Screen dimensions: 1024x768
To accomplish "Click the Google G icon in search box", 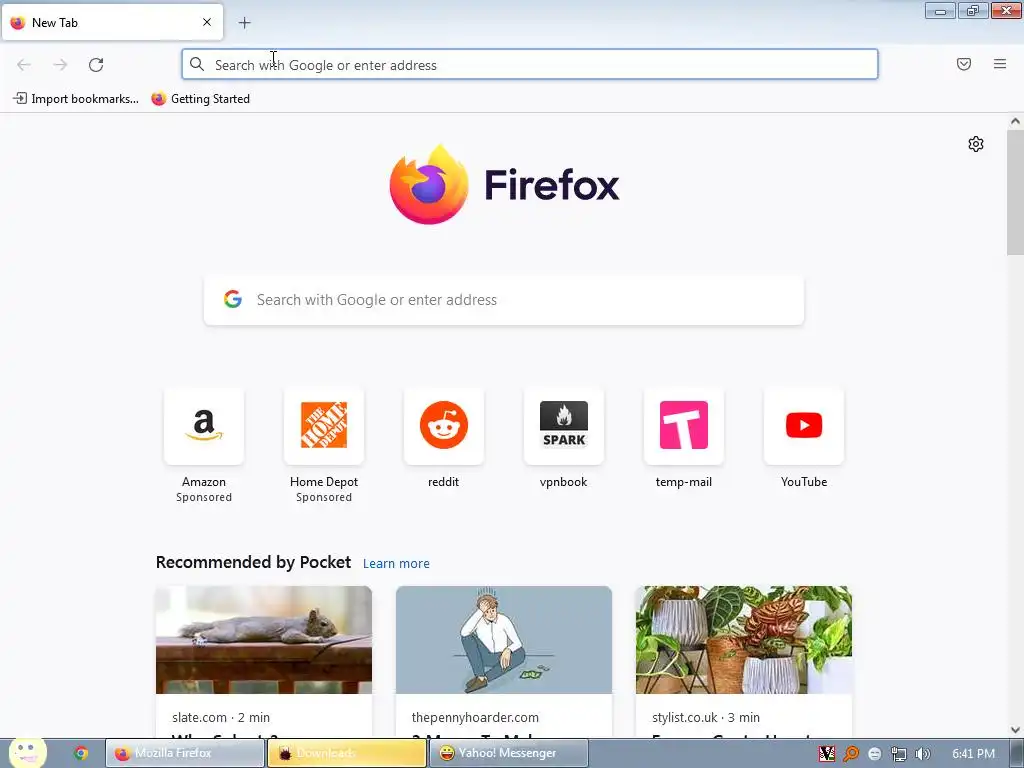I will click(233, 299).
